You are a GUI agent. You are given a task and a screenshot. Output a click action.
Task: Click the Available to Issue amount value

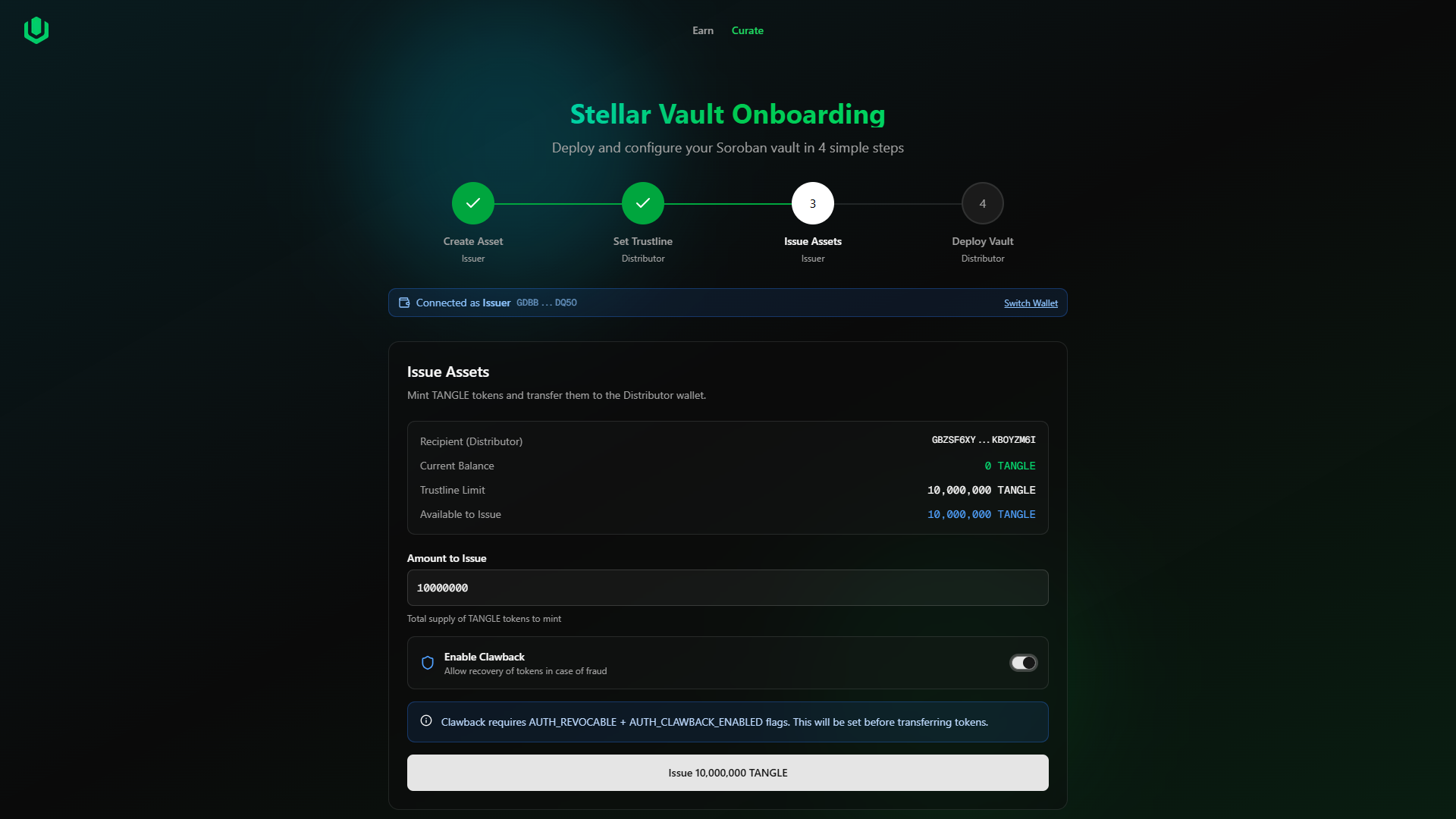(981, 514)
